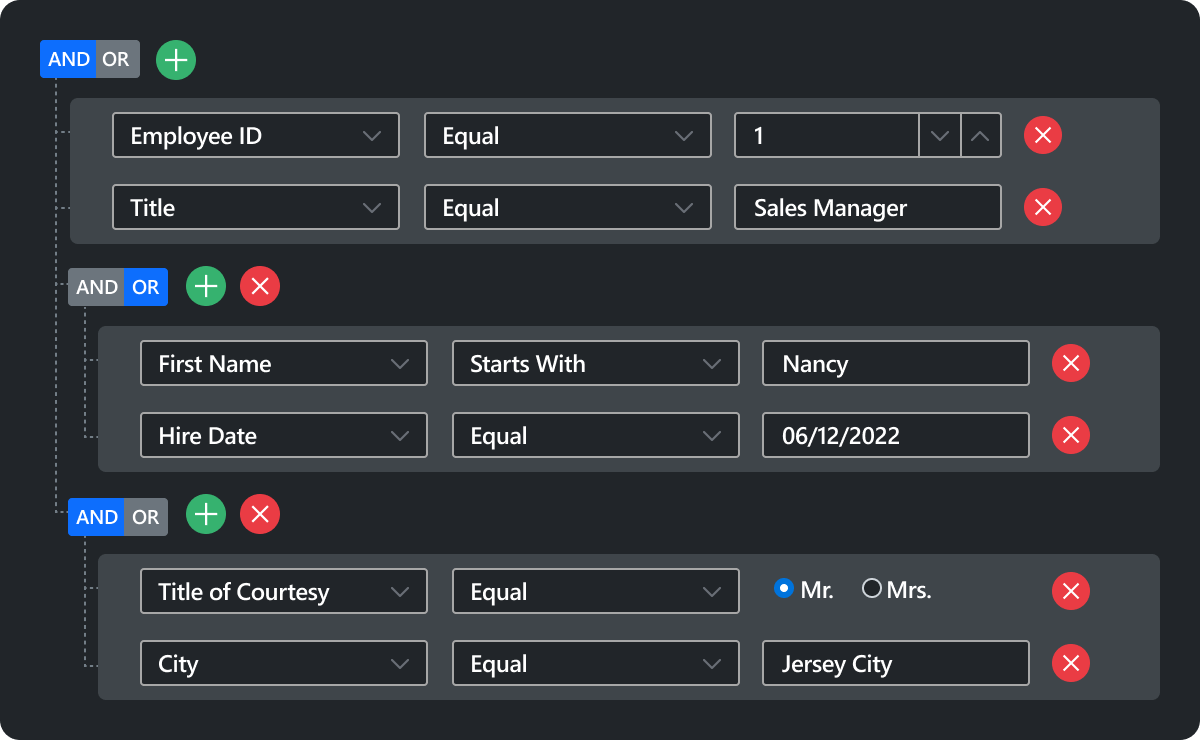Remove the First Name Nancy rule
1200x740 pixels.
[1070, 363]
